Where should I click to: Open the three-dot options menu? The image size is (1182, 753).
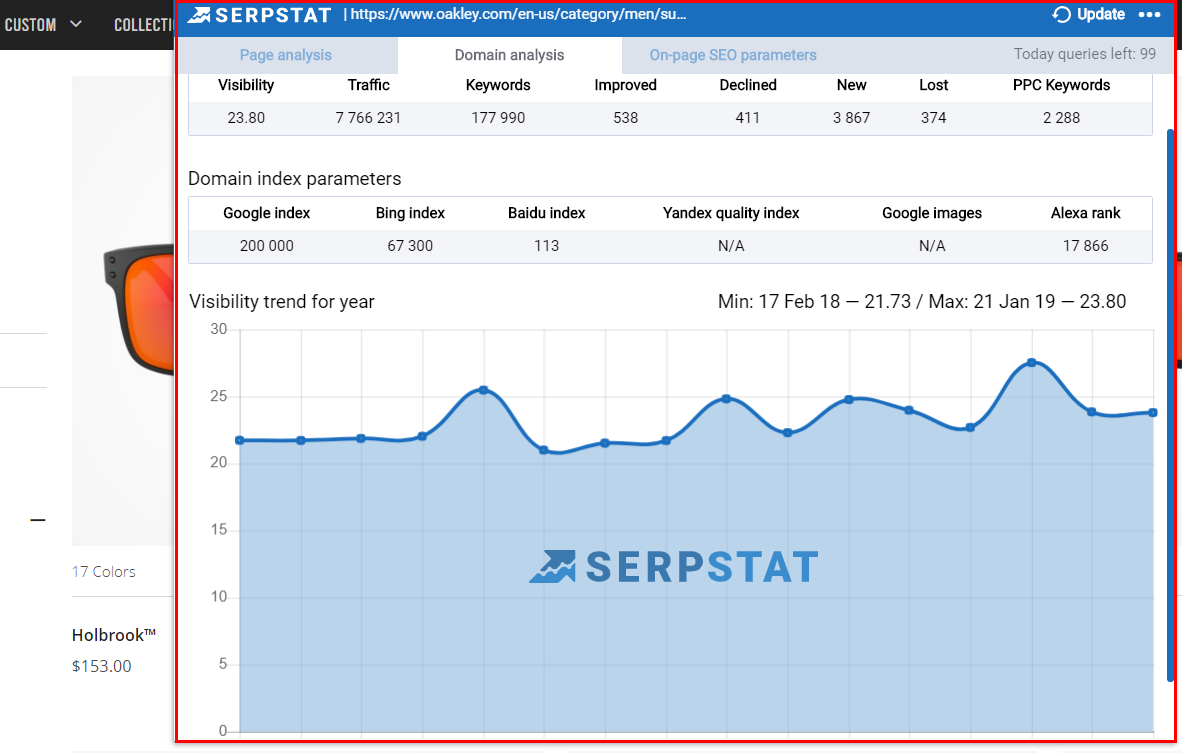pos(1150,15)
